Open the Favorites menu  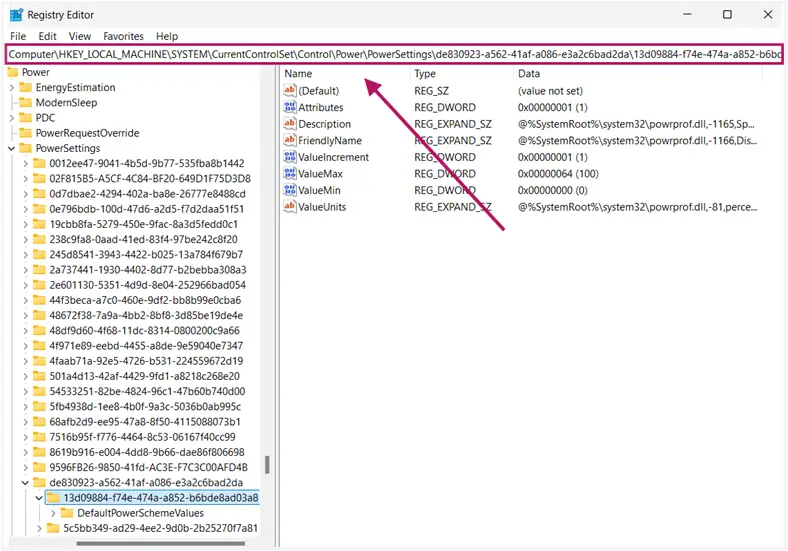point(123,36)
